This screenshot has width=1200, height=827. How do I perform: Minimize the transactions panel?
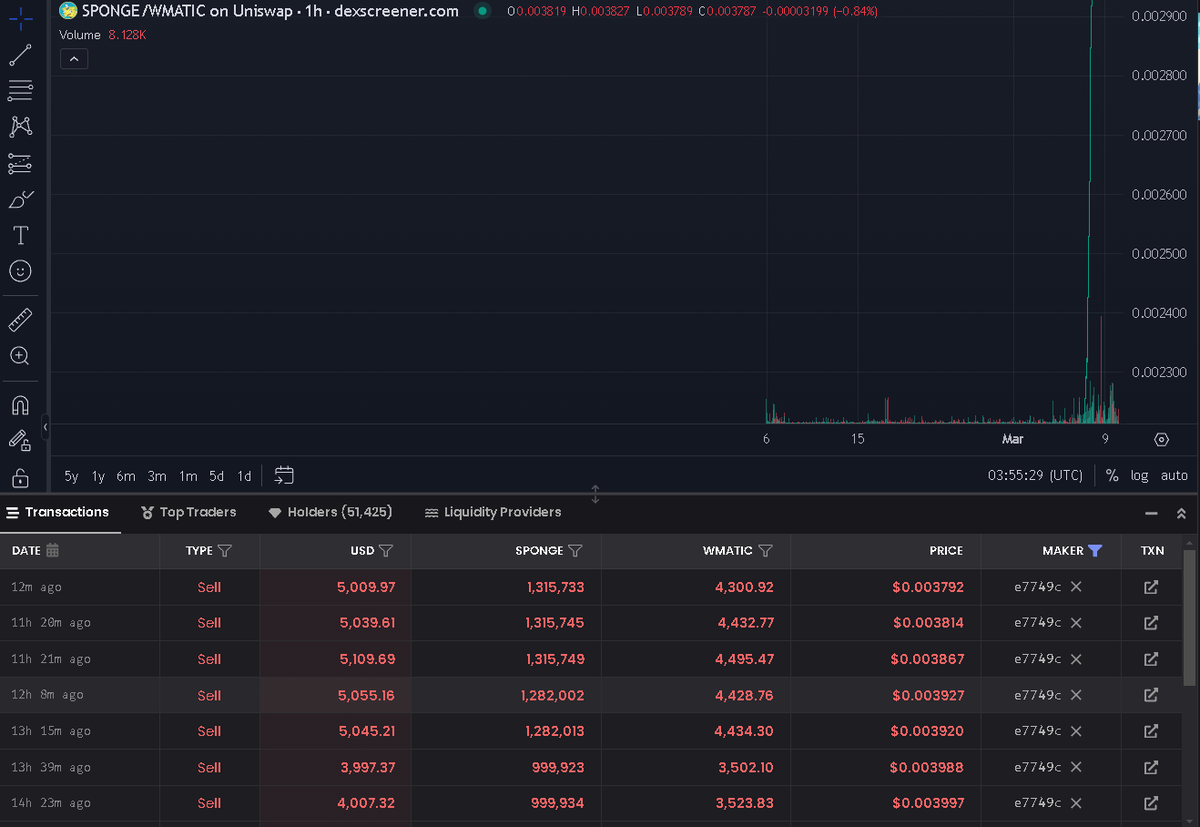coord(1151,513)
